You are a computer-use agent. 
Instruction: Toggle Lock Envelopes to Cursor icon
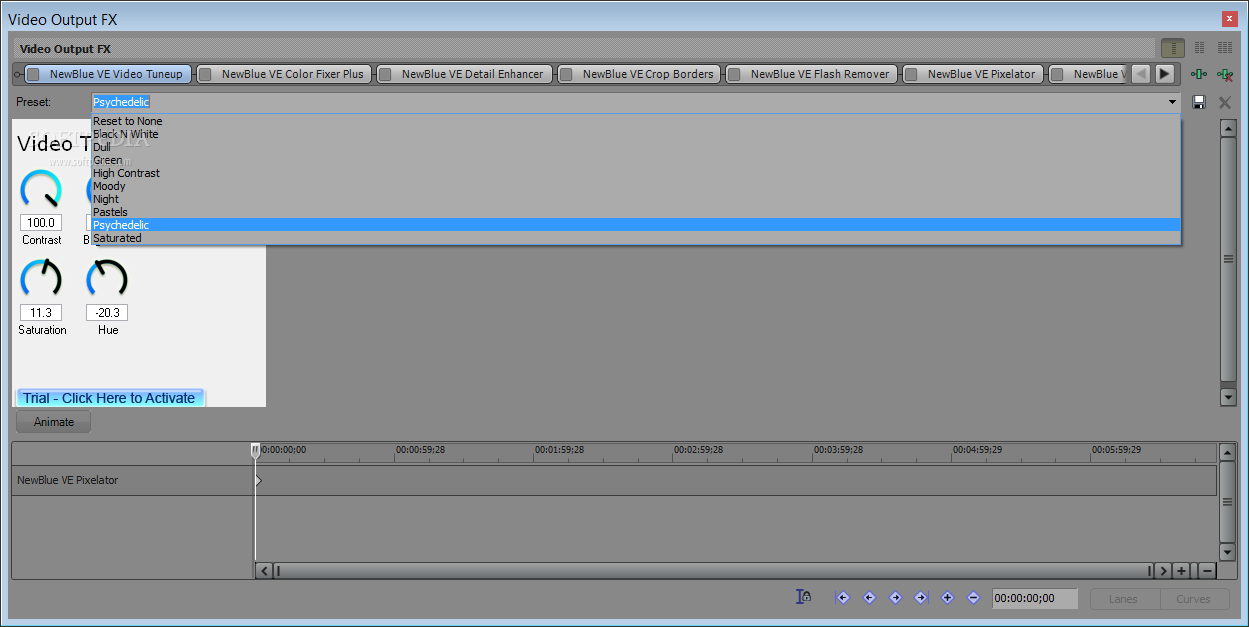[x=803, y=597]
